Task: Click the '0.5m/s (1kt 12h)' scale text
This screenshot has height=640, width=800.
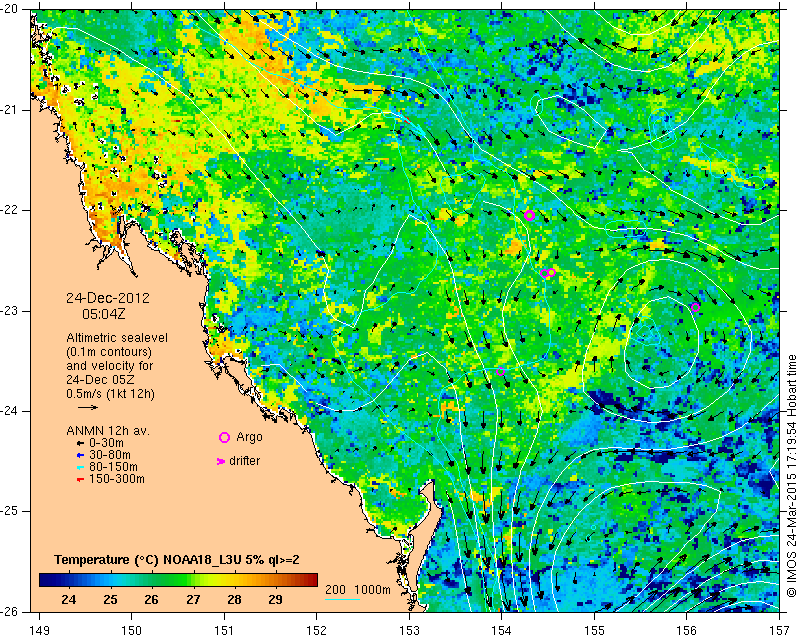Action: click(110, 394)
